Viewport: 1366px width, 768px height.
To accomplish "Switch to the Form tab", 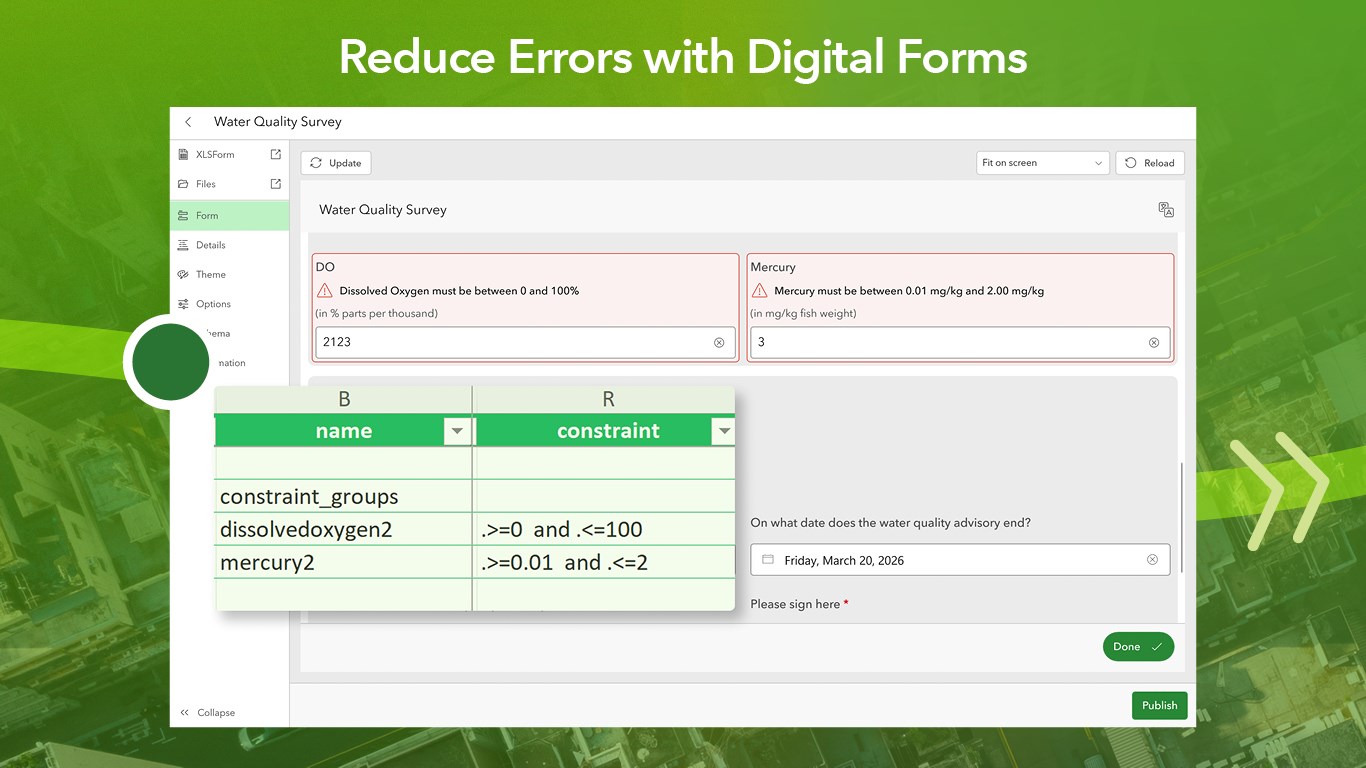I will [x=229, y=215].
